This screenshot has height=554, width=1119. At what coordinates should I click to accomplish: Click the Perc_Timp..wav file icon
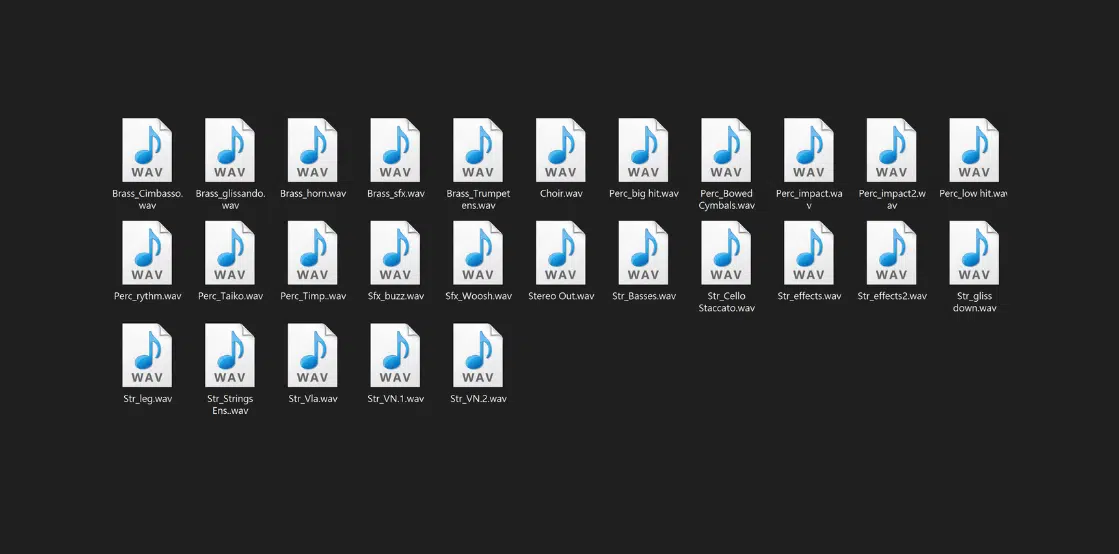click(313, 253)
